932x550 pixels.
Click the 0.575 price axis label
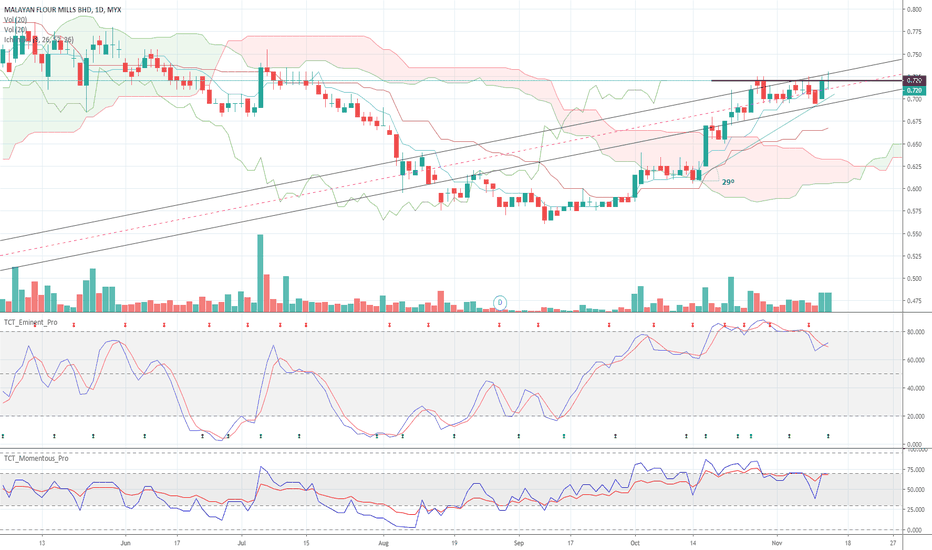(914, 212)
